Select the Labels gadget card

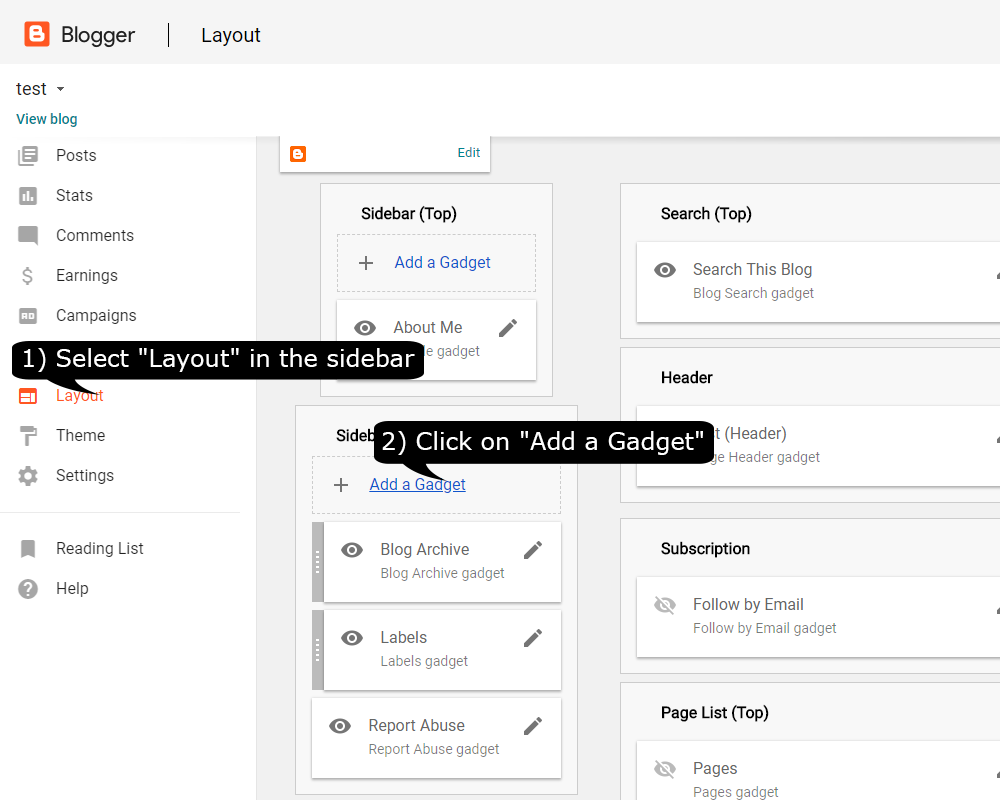click(x=443, y=650)
